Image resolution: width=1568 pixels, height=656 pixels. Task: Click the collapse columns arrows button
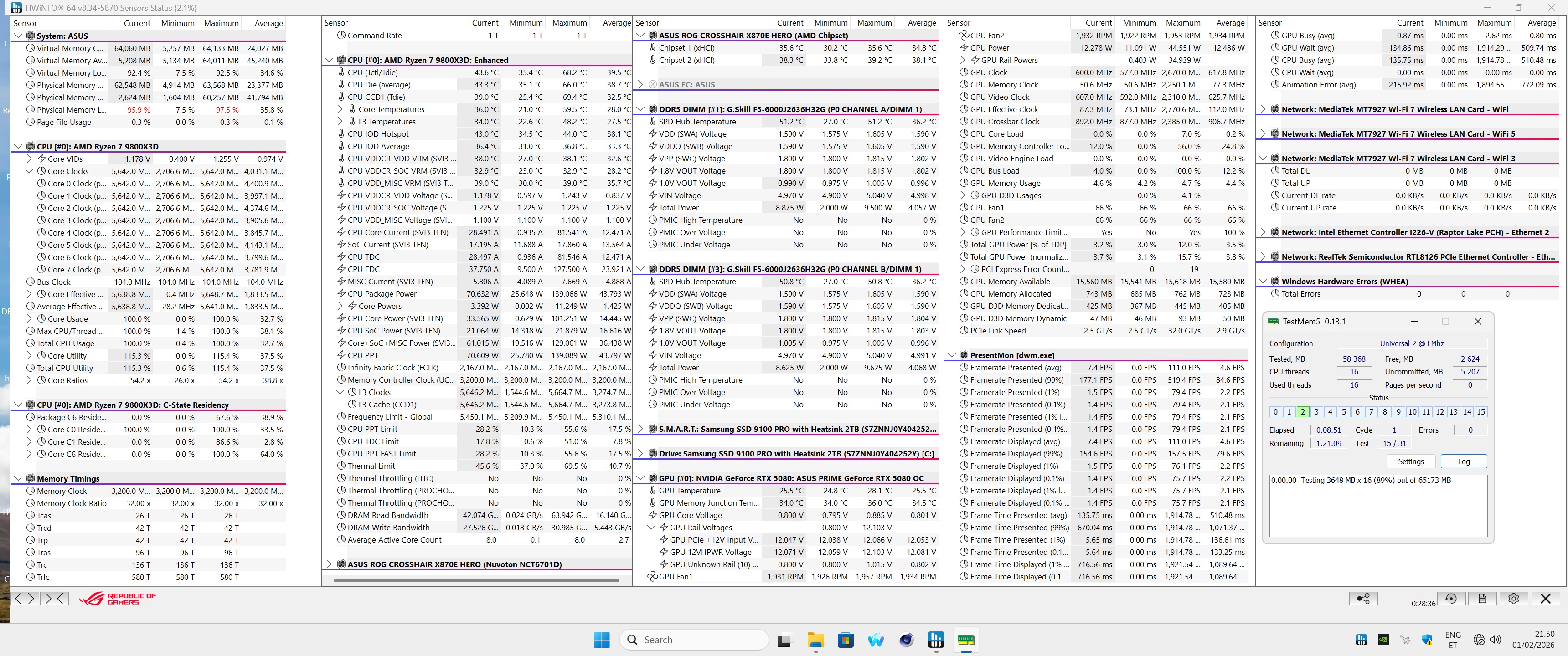pos(54,599)
